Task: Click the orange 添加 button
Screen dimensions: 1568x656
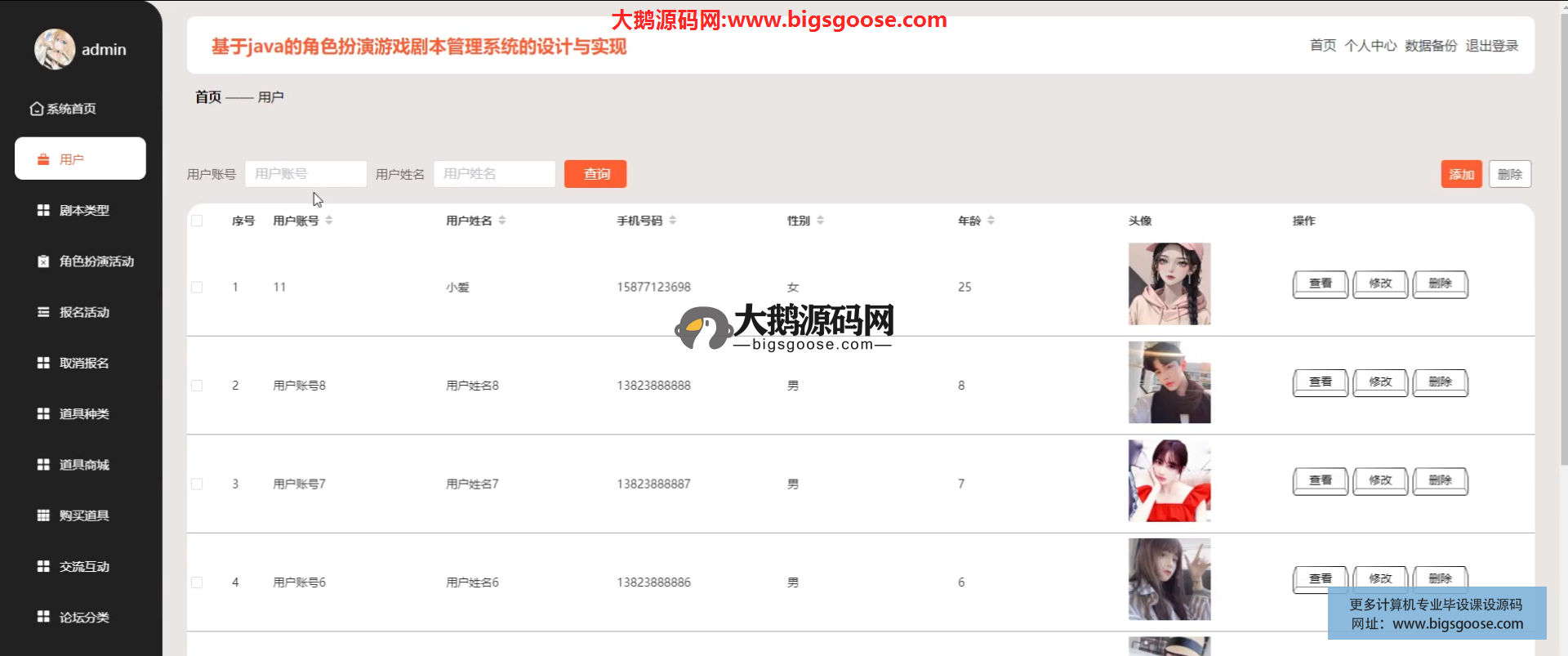Action: (1461, 174)
